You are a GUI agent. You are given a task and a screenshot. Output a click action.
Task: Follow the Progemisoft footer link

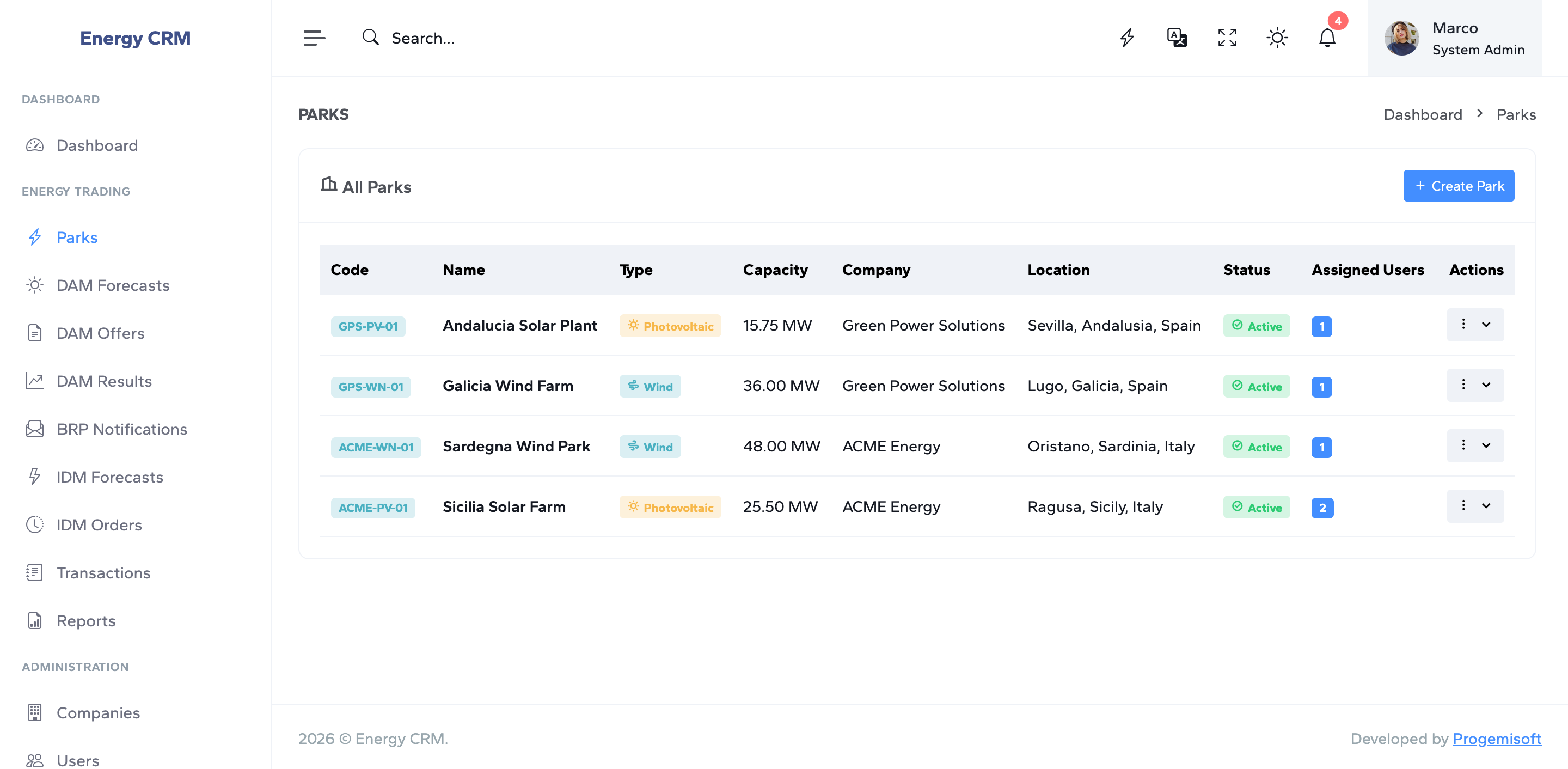[1496, 739]
